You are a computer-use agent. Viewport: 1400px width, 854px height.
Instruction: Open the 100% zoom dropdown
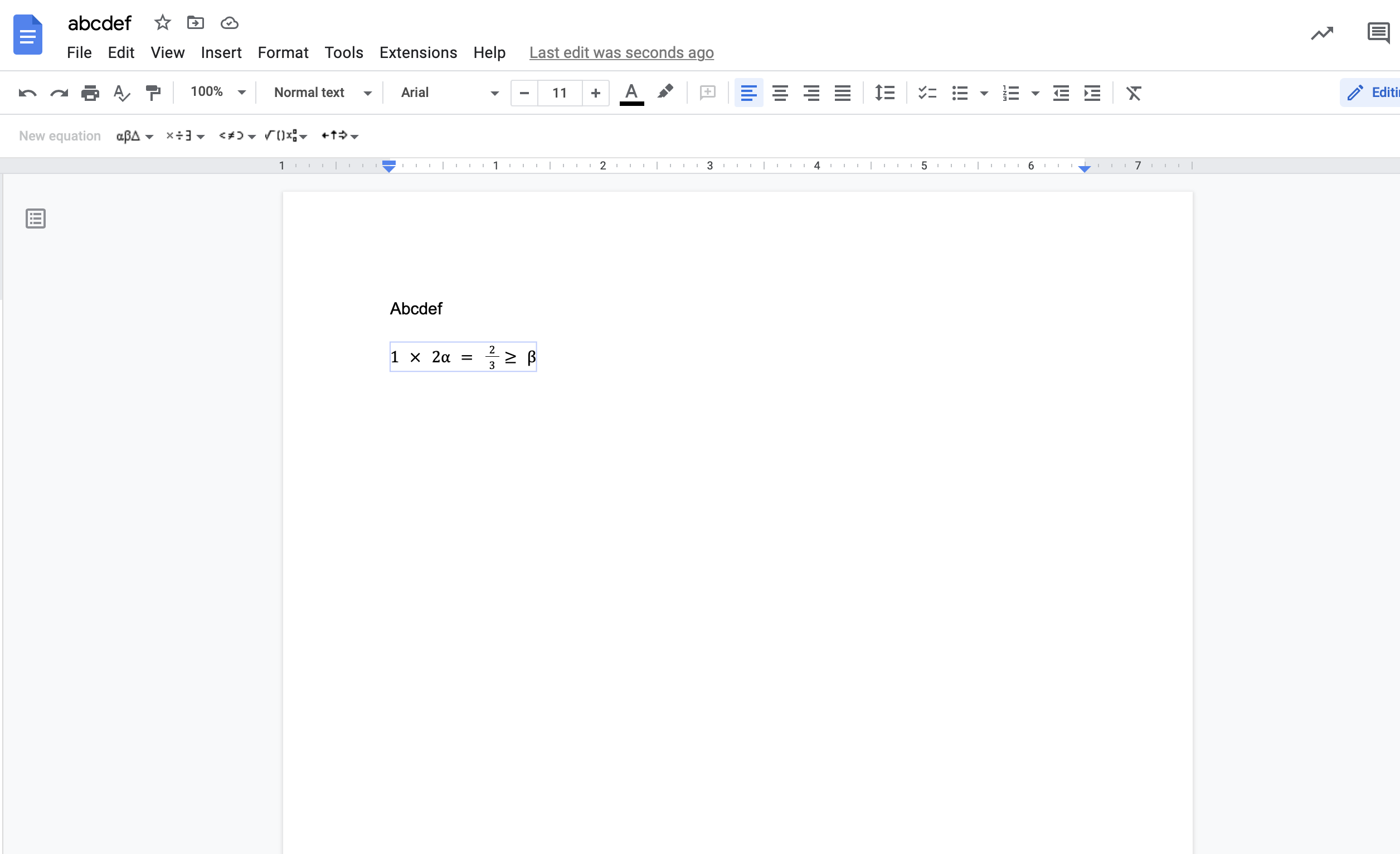click(x=217, y=92)
